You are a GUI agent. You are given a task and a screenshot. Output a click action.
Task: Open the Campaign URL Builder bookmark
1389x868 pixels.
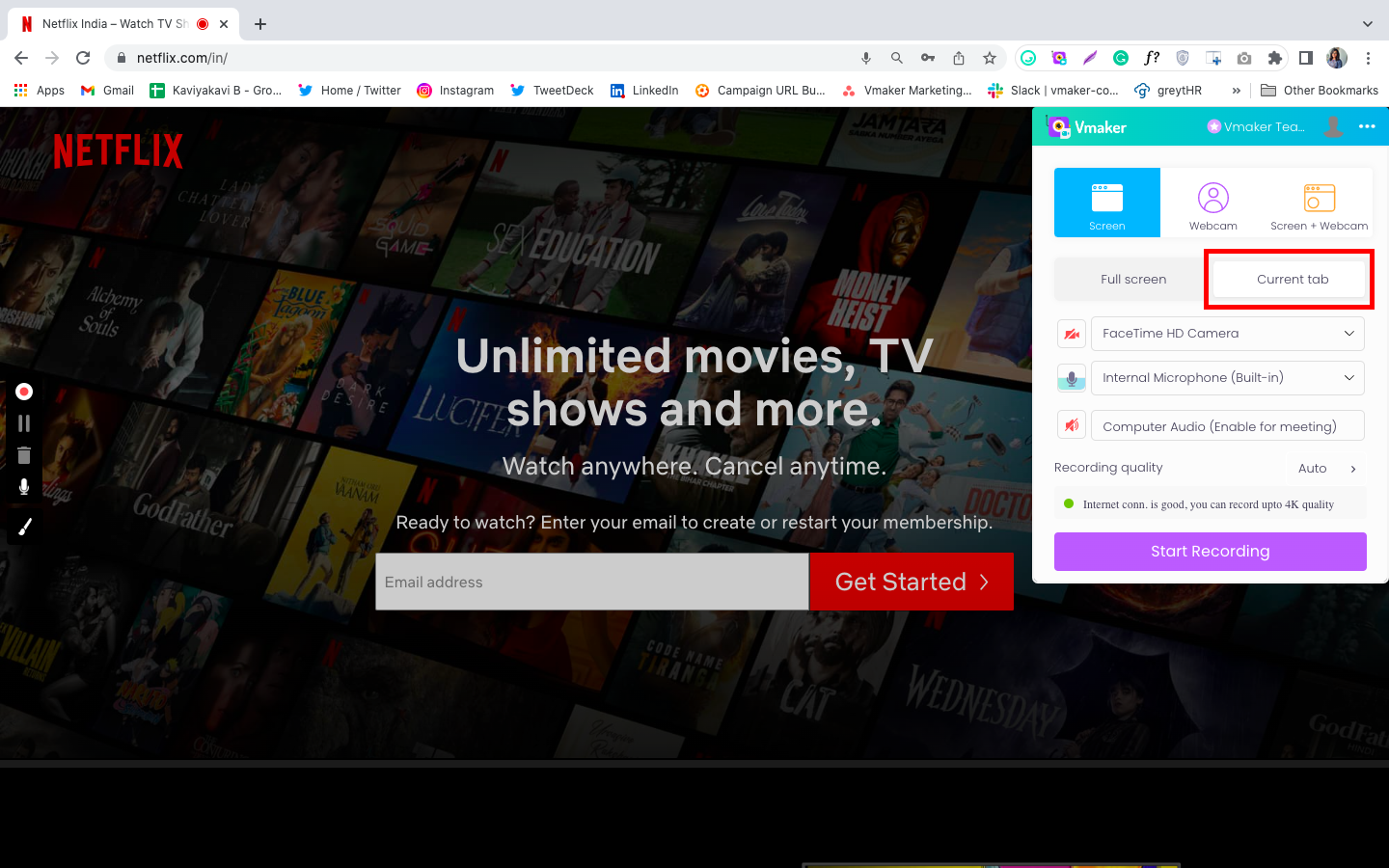(760, 91)
